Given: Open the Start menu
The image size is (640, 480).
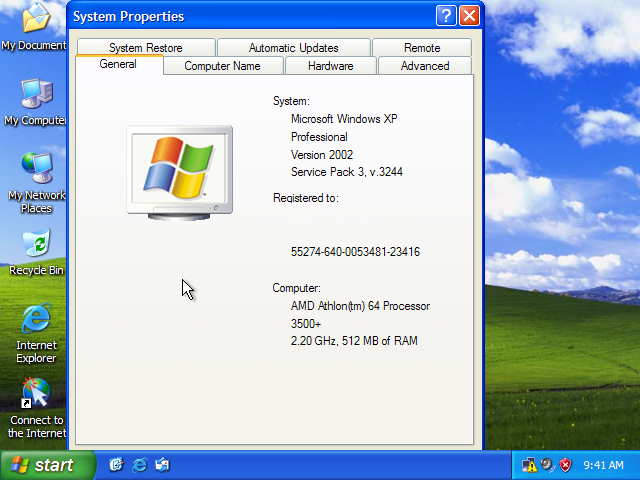Looking at the screenshot, I should click(x=47, y=465).
